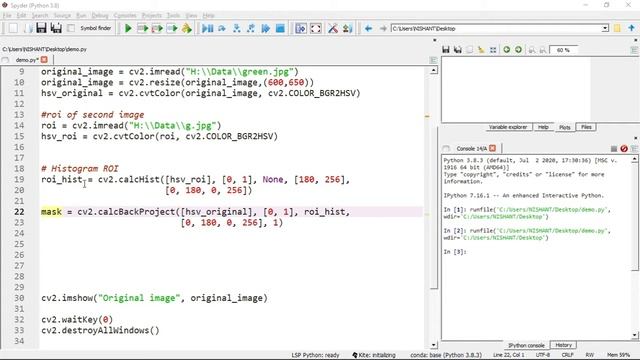Click the Previous plot green arrow

507,50
